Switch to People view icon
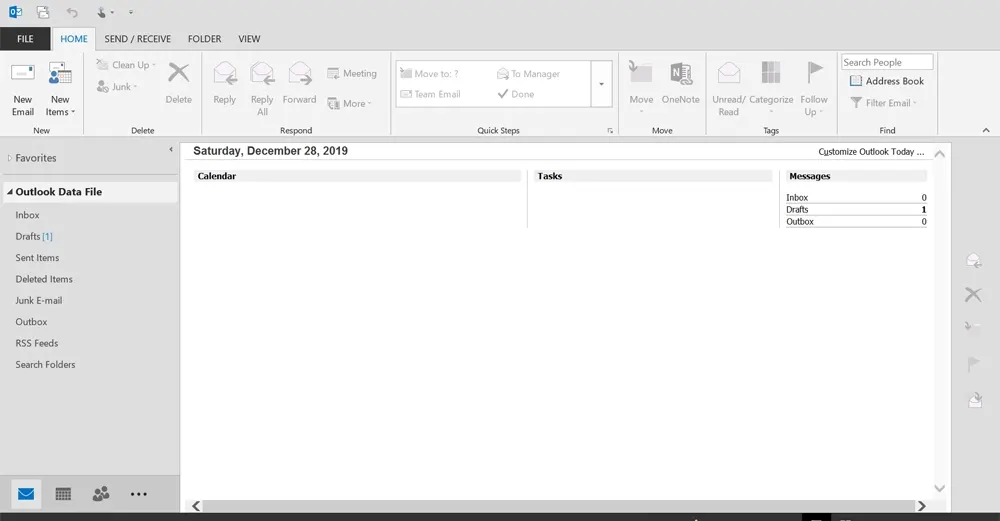Viewport: 1000px width, 521px height. tap(101, 494)
